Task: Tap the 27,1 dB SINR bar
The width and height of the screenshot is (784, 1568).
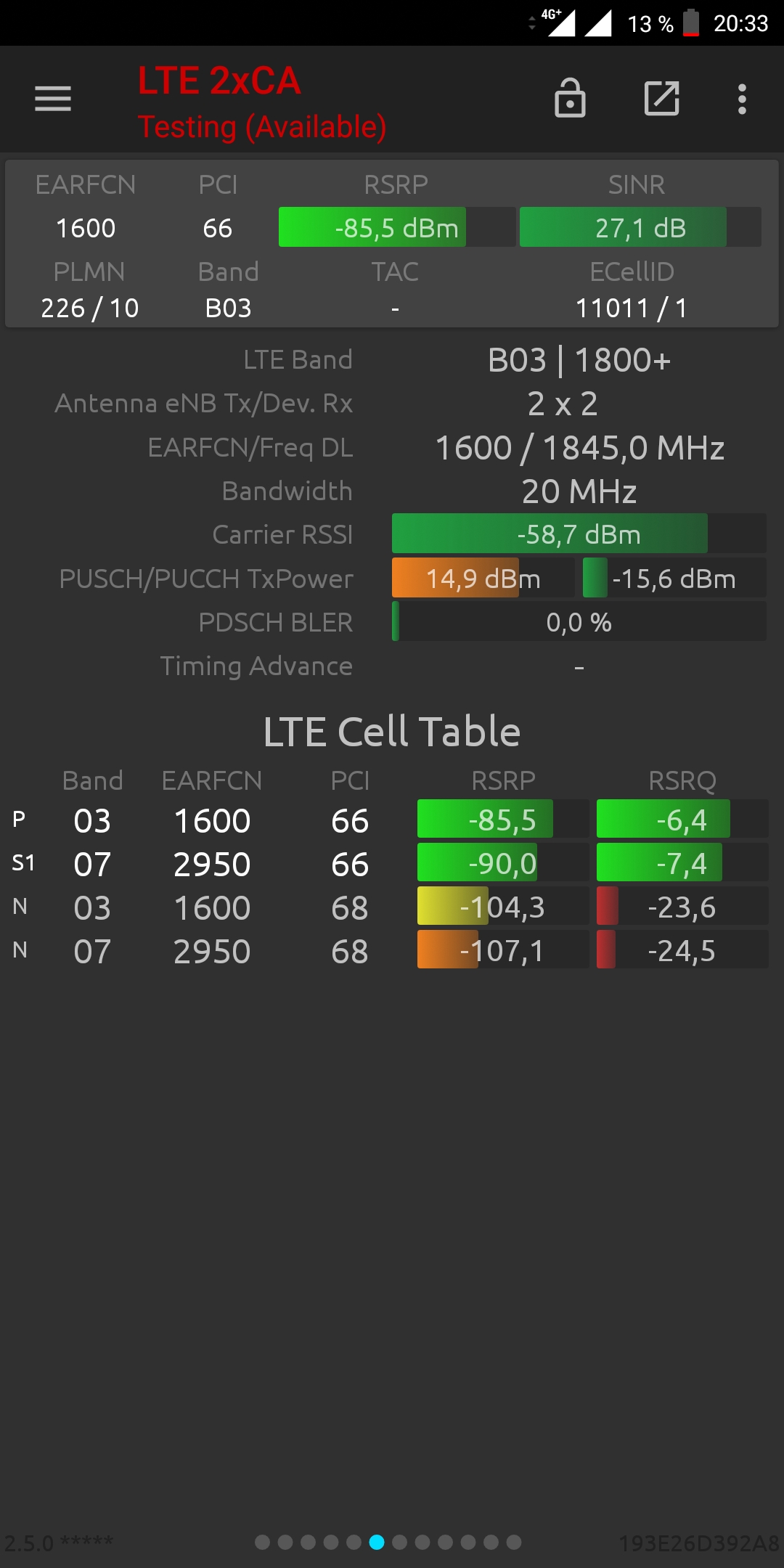Action: (640, 227)
